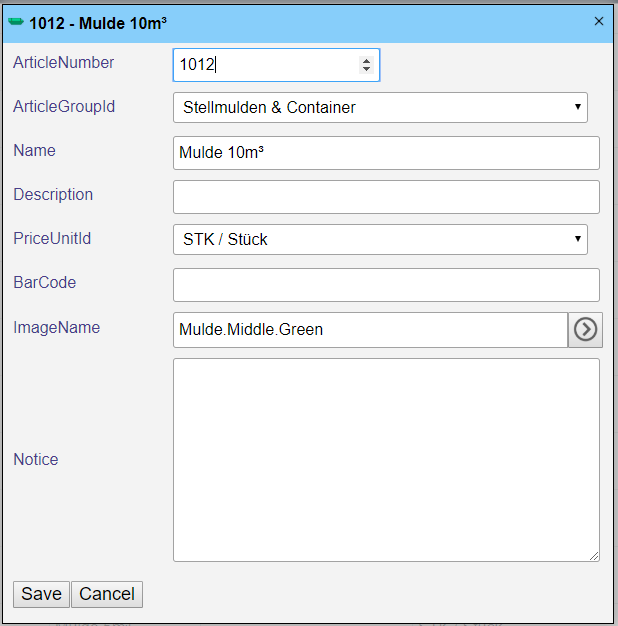Image resolution: width=618 pixels, height=626 pixels.
Task: Close the article dialog with the X
Action: coord(599,21)
